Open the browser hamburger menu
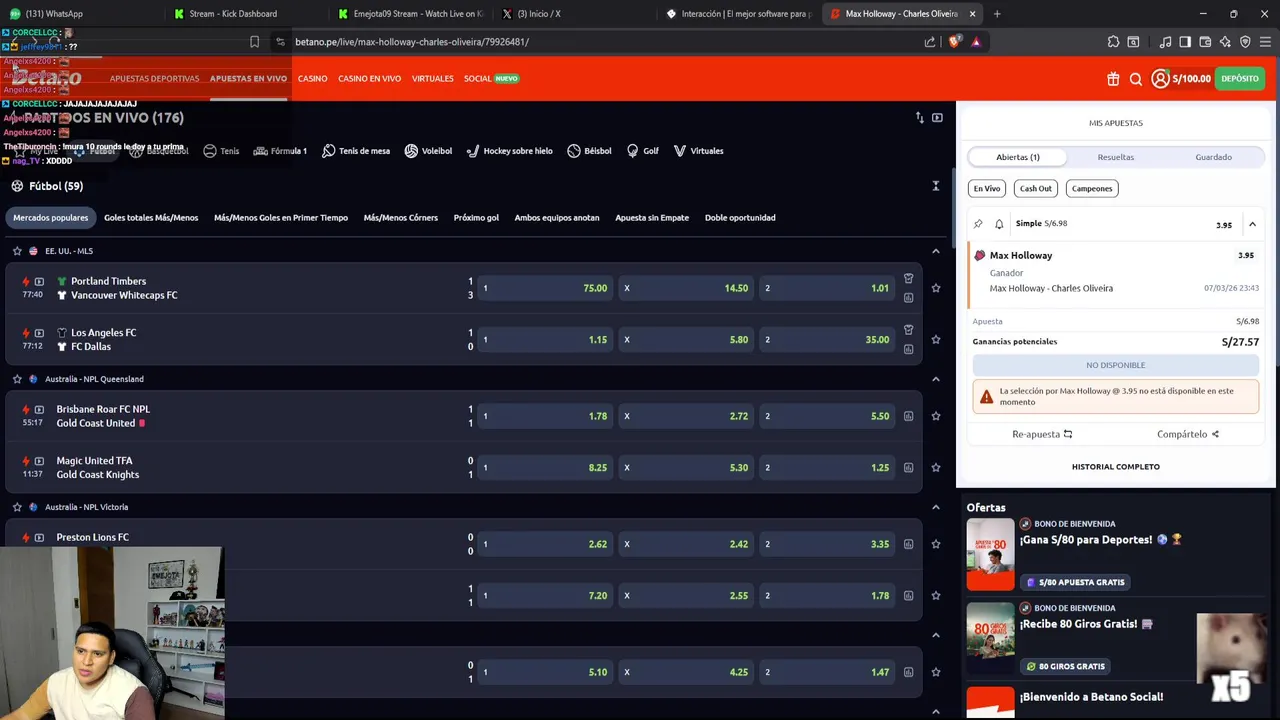This screenshot has width=1280, height=720. pos(1265,42)
